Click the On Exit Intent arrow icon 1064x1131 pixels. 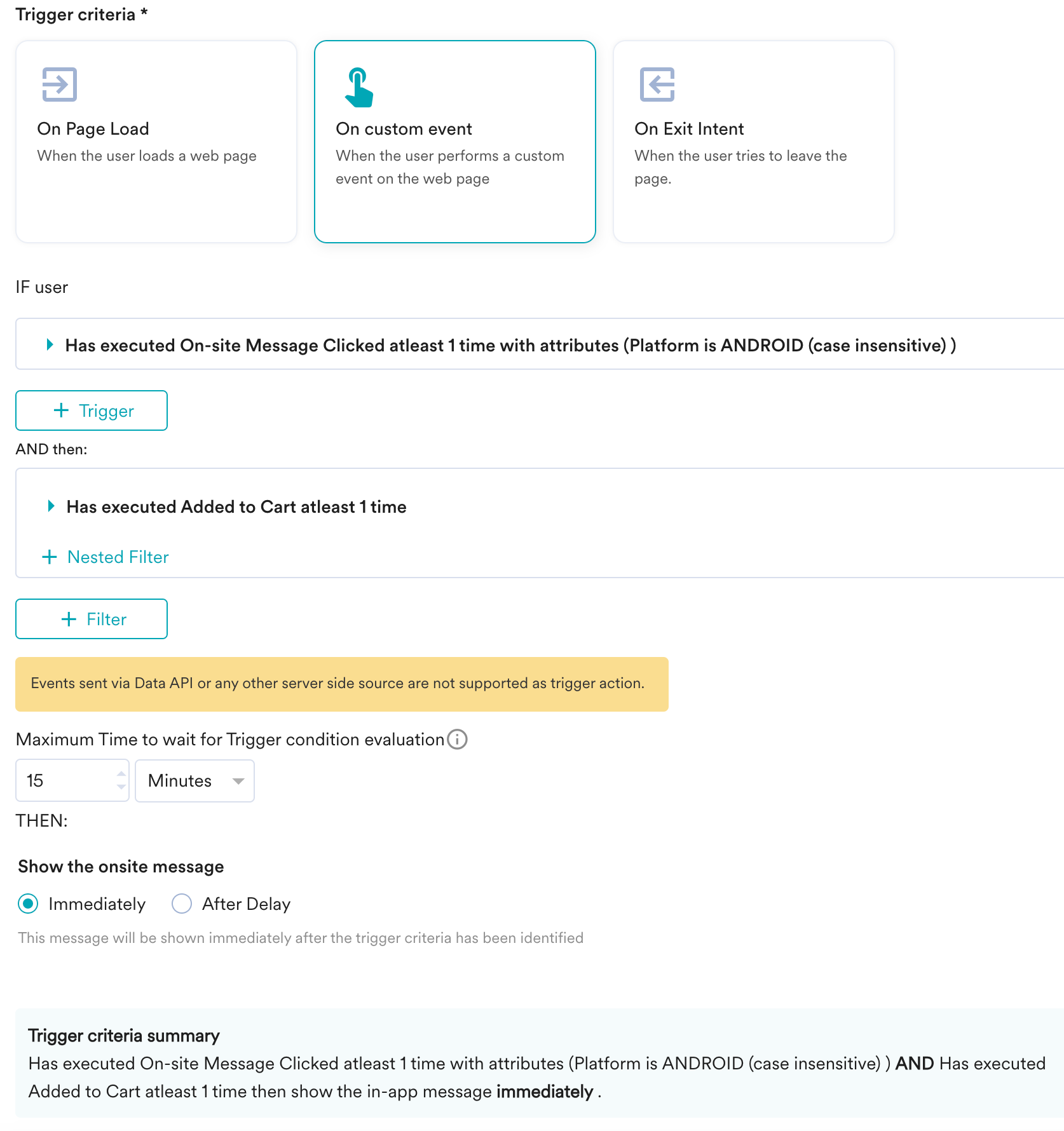tap(657, 85)
